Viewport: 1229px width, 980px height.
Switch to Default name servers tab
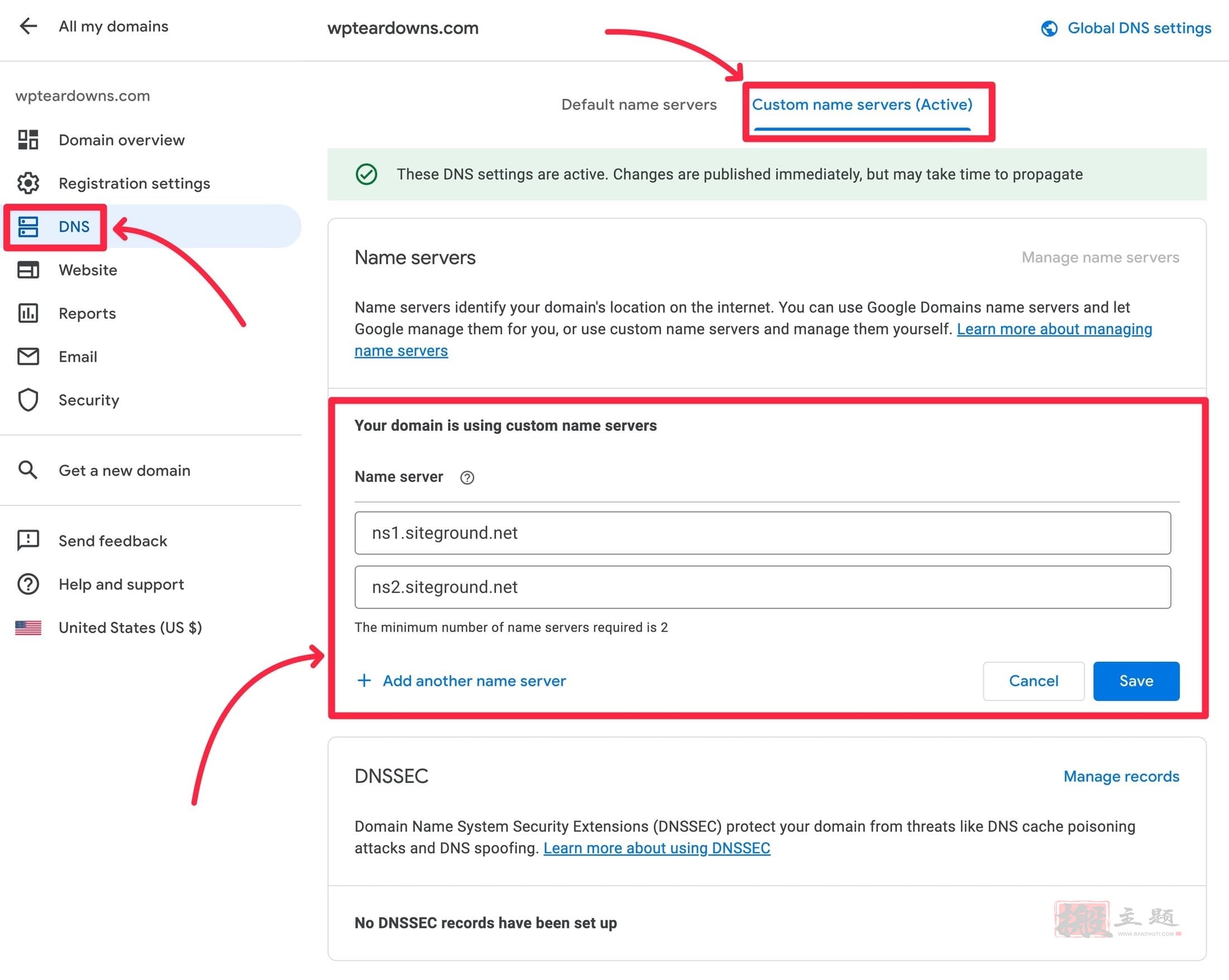(x=639, y=104)
